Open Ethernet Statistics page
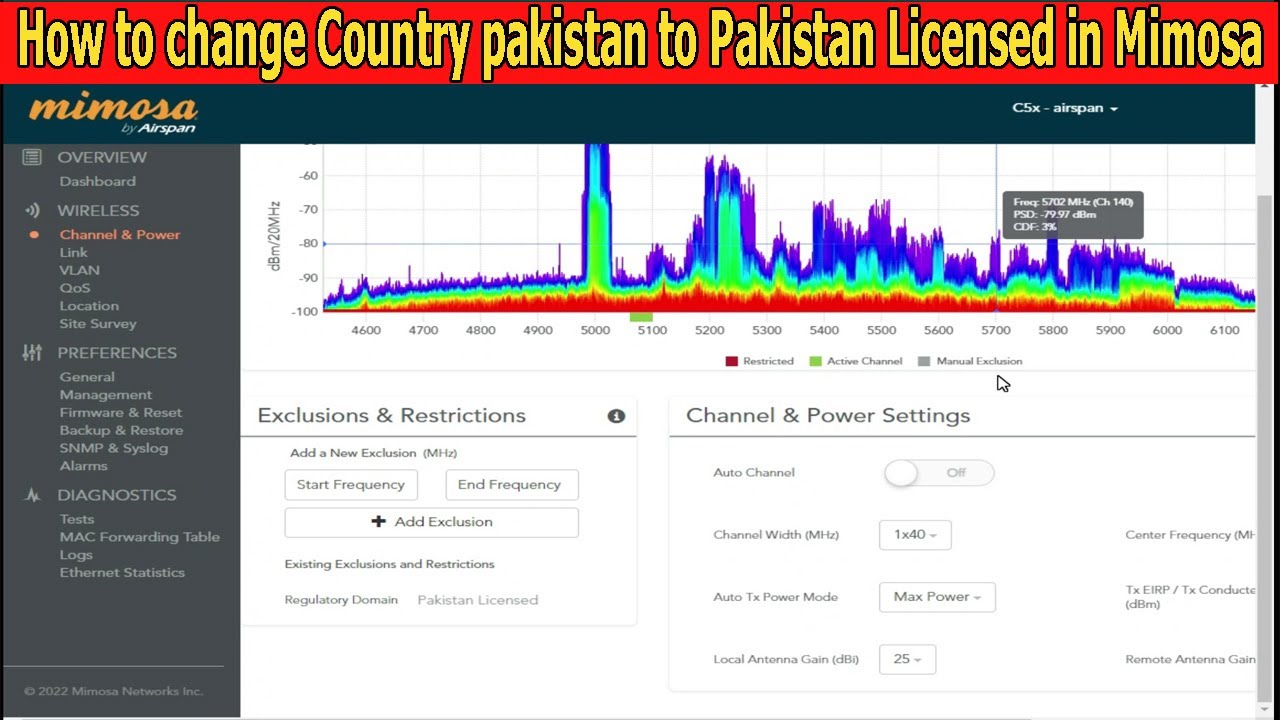 click(x=122, y=573)
